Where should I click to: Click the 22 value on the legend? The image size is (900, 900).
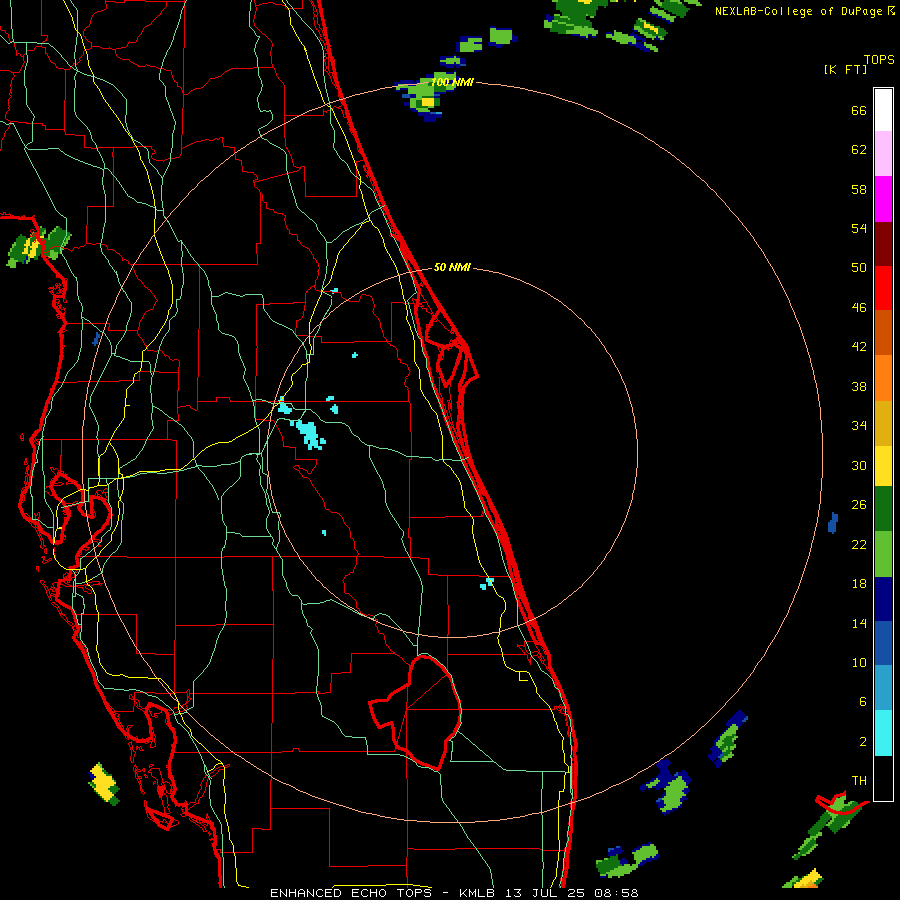(x=859, y=544)
